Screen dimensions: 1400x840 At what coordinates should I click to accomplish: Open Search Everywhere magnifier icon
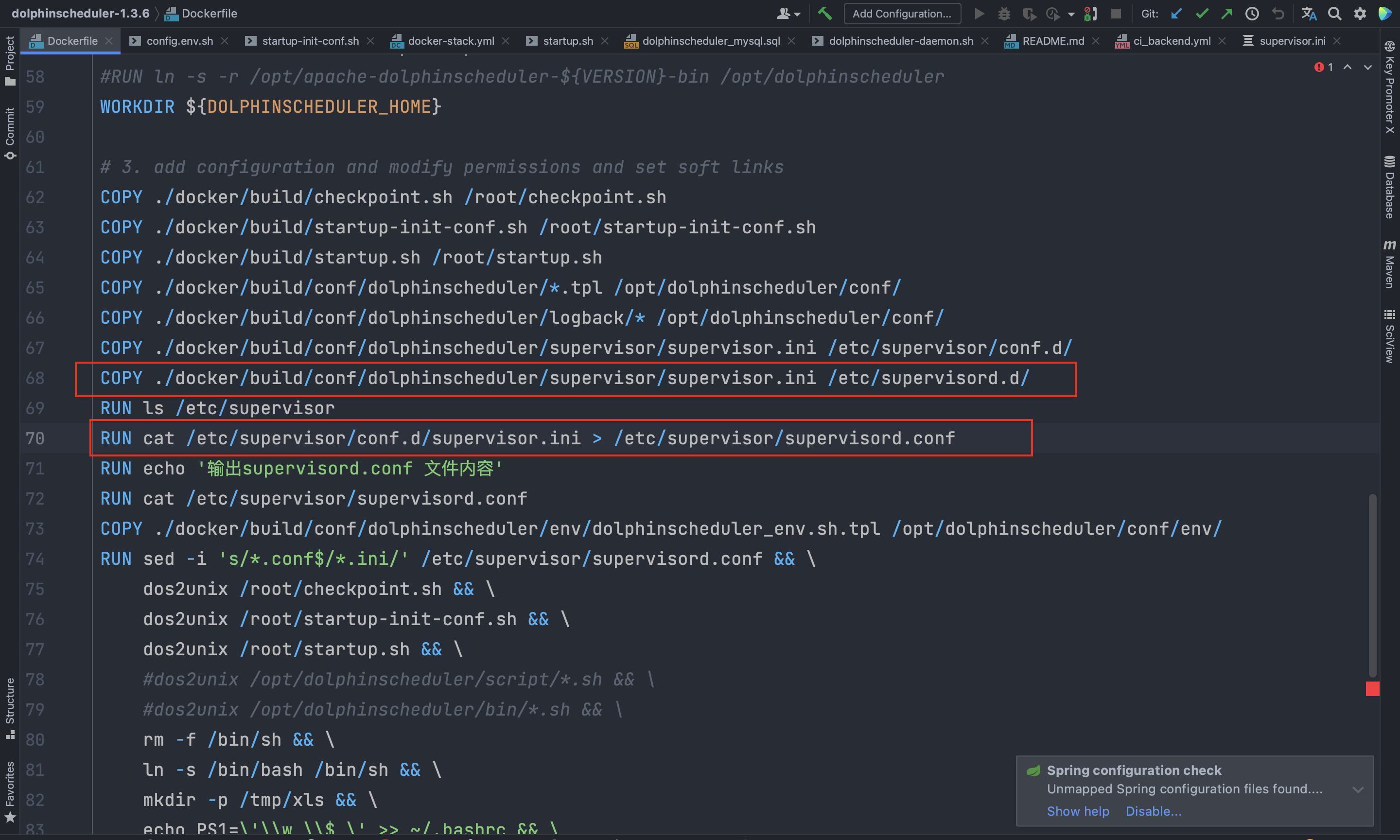(1334, 14)
